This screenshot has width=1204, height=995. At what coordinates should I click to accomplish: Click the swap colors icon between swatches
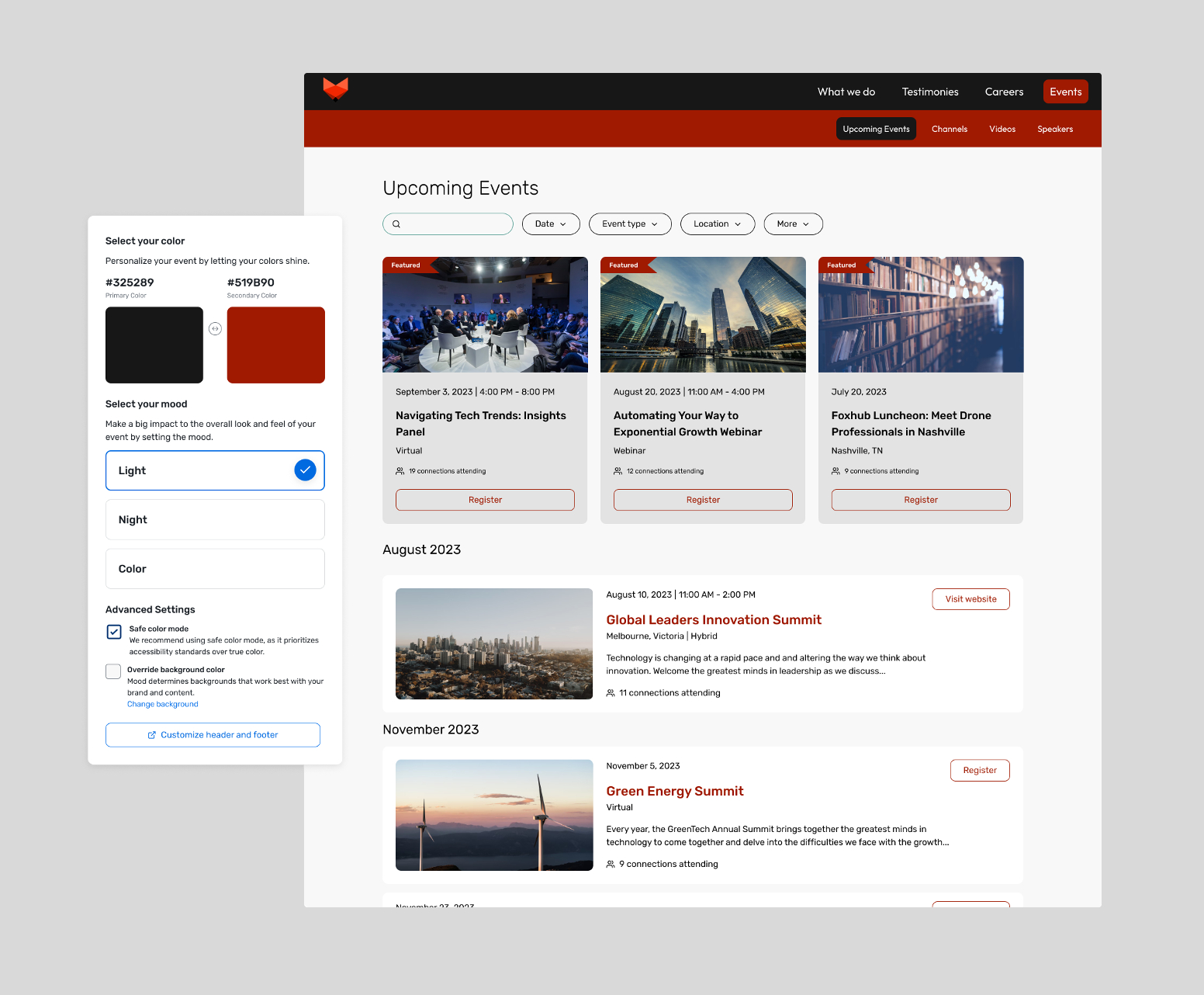215,328
